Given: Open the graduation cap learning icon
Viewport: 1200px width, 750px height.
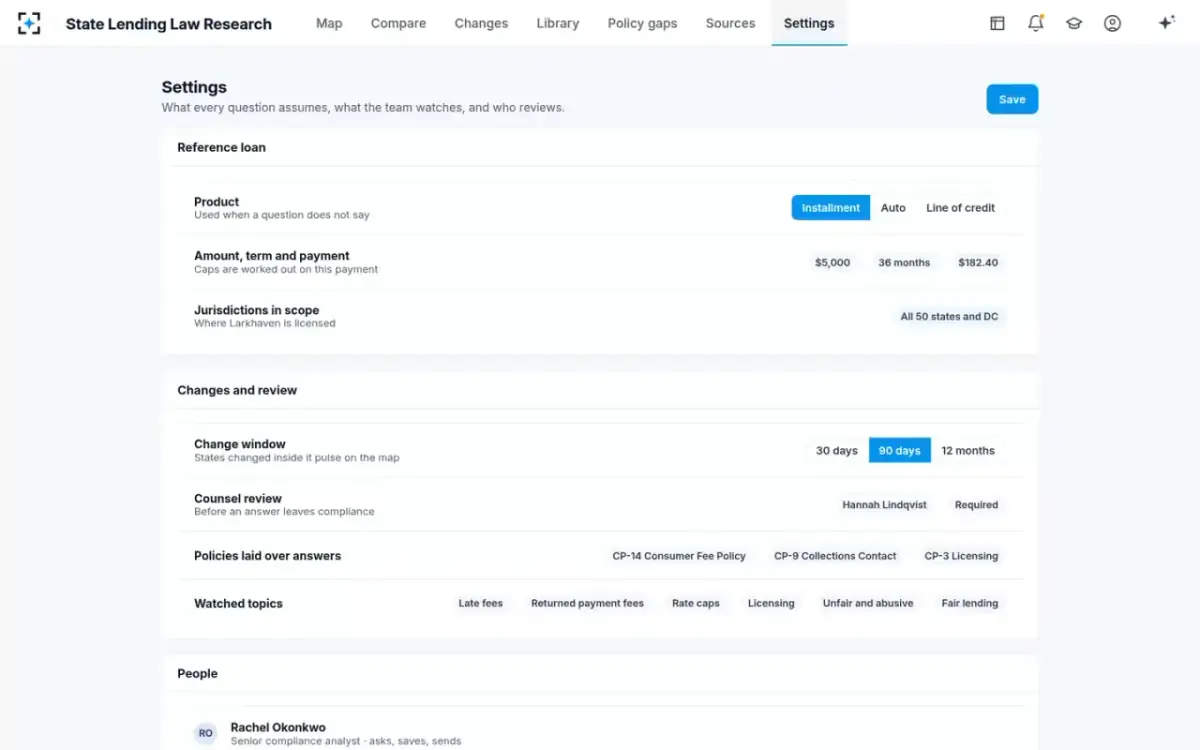Looking at the screenshot, I should coord(1074,23).
